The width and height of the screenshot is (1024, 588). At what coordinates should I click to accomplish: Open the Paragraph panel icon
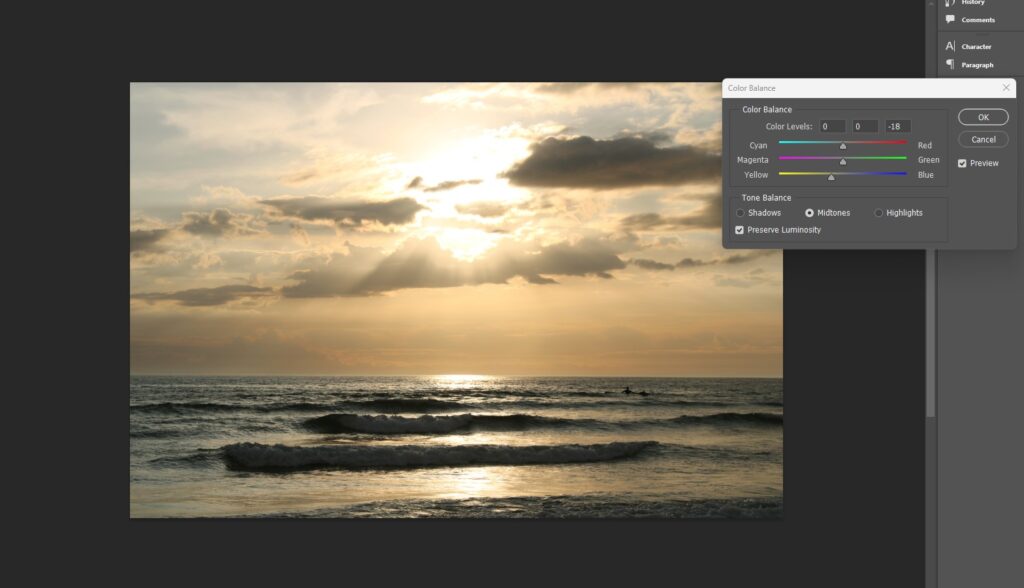950,64
